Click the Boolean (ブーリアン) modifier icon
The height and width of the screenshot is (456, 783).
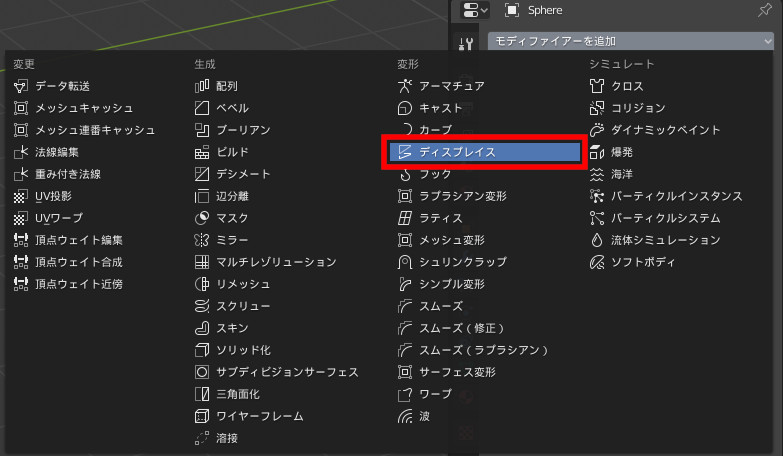(202, 130)
